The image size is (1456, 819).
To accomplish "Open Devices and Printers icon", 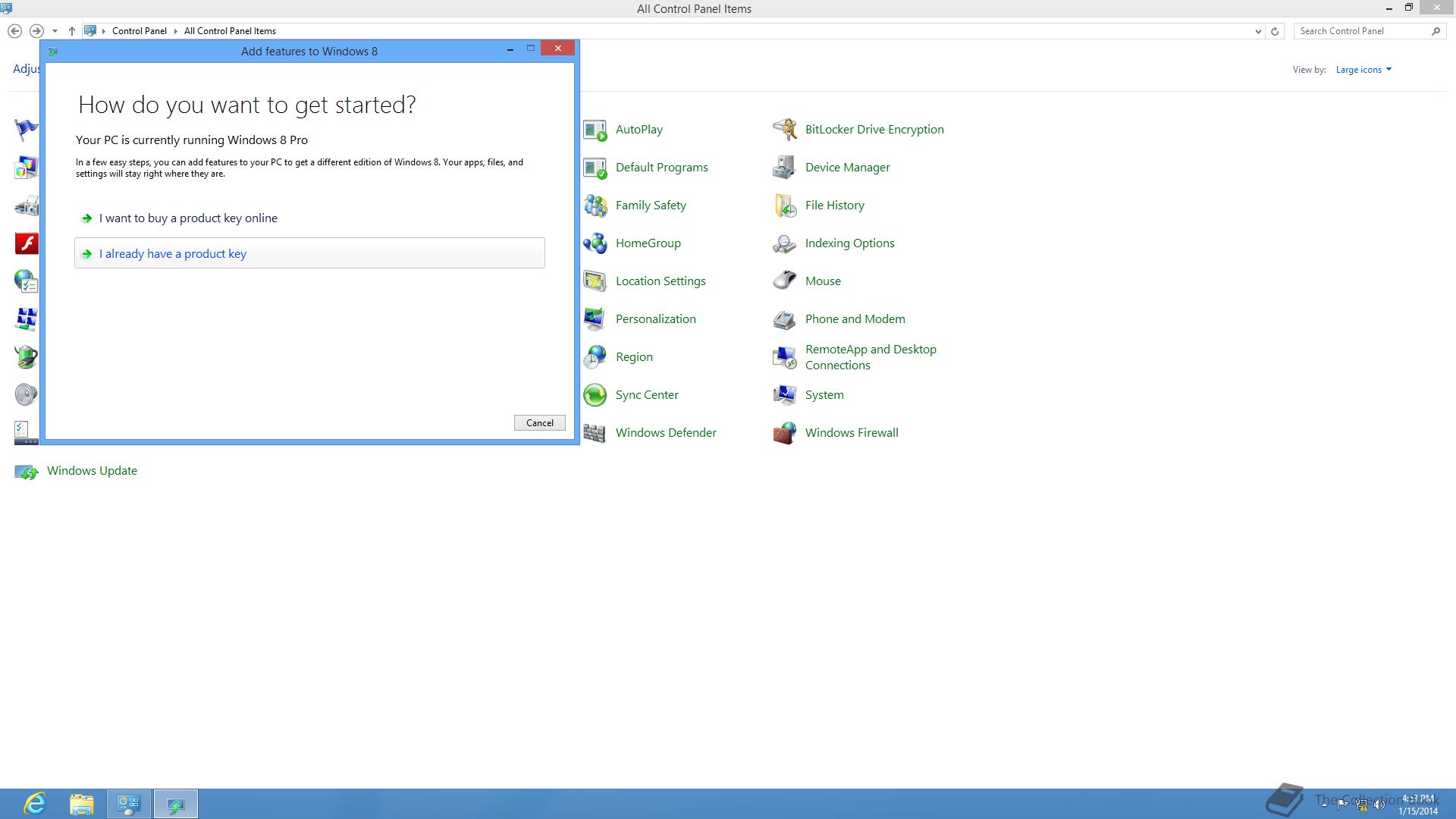I will [x=26, y=206].
